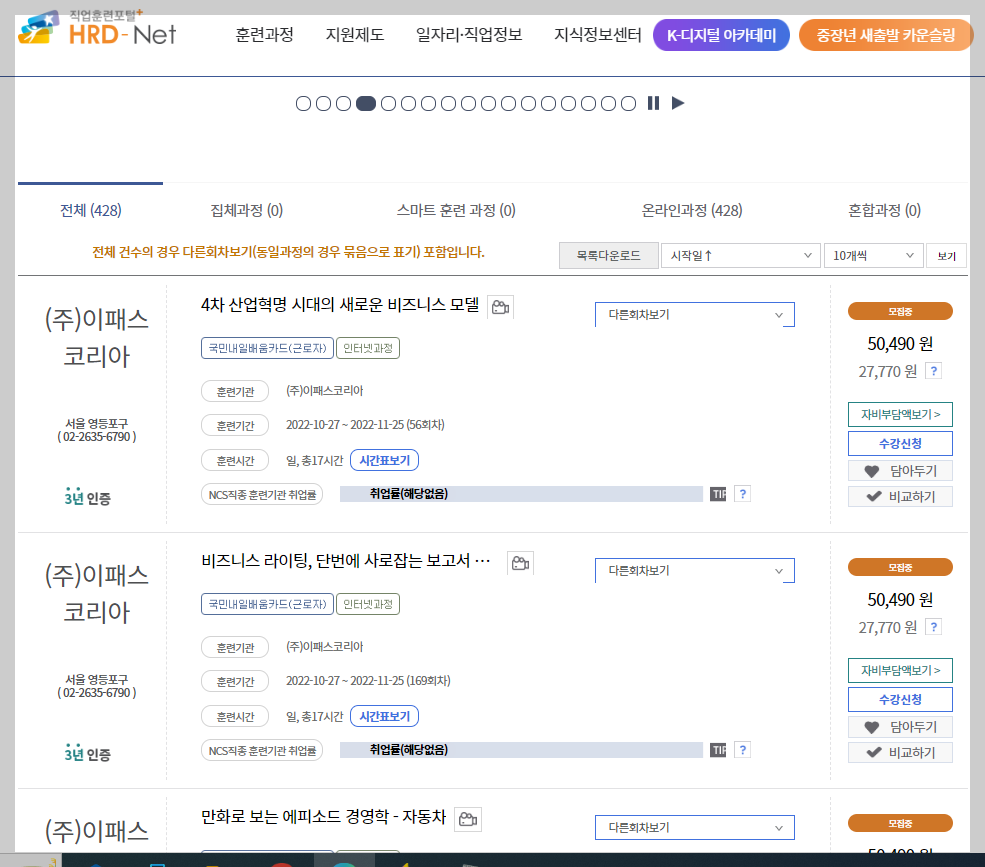Image resolution: width=985 pixels, height=867 pixels.
Task: Click 자비부담액보기 in first course
Action: [x=900, y=415]
